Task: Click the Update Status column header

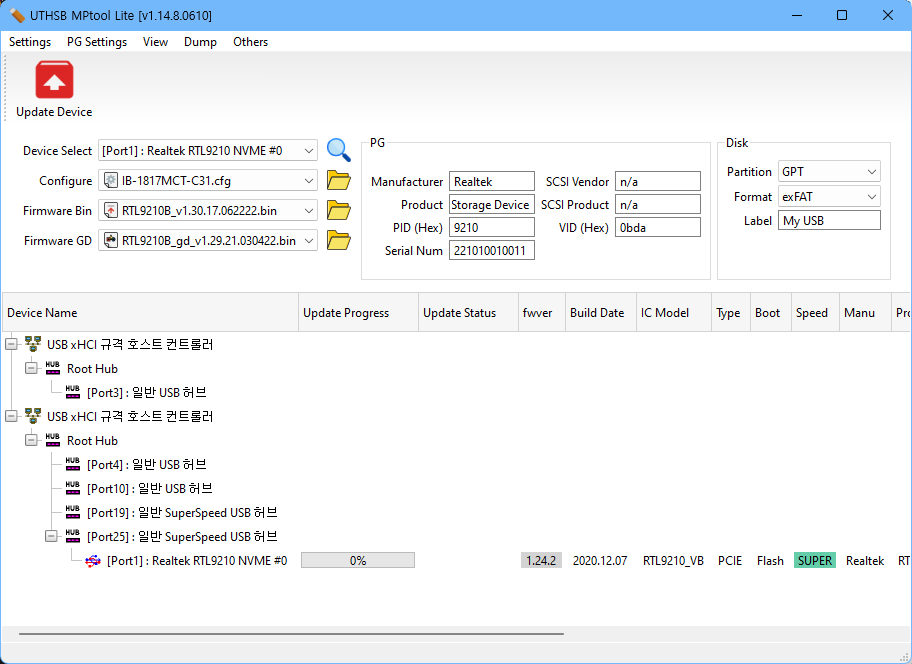Action: [x=468, y=313]
